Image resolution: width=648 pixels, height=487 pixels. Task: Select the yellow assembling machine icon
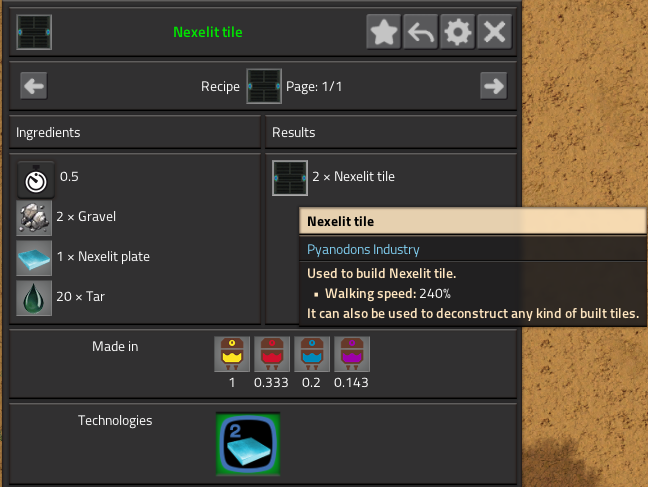pyautogui.click(x=232, y=354)
